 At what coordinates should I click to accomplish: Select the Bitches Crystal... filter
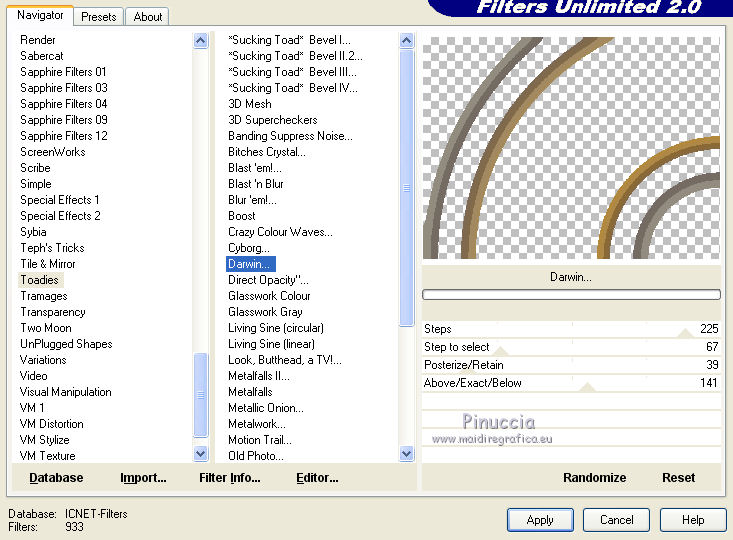tap(266, 152)
